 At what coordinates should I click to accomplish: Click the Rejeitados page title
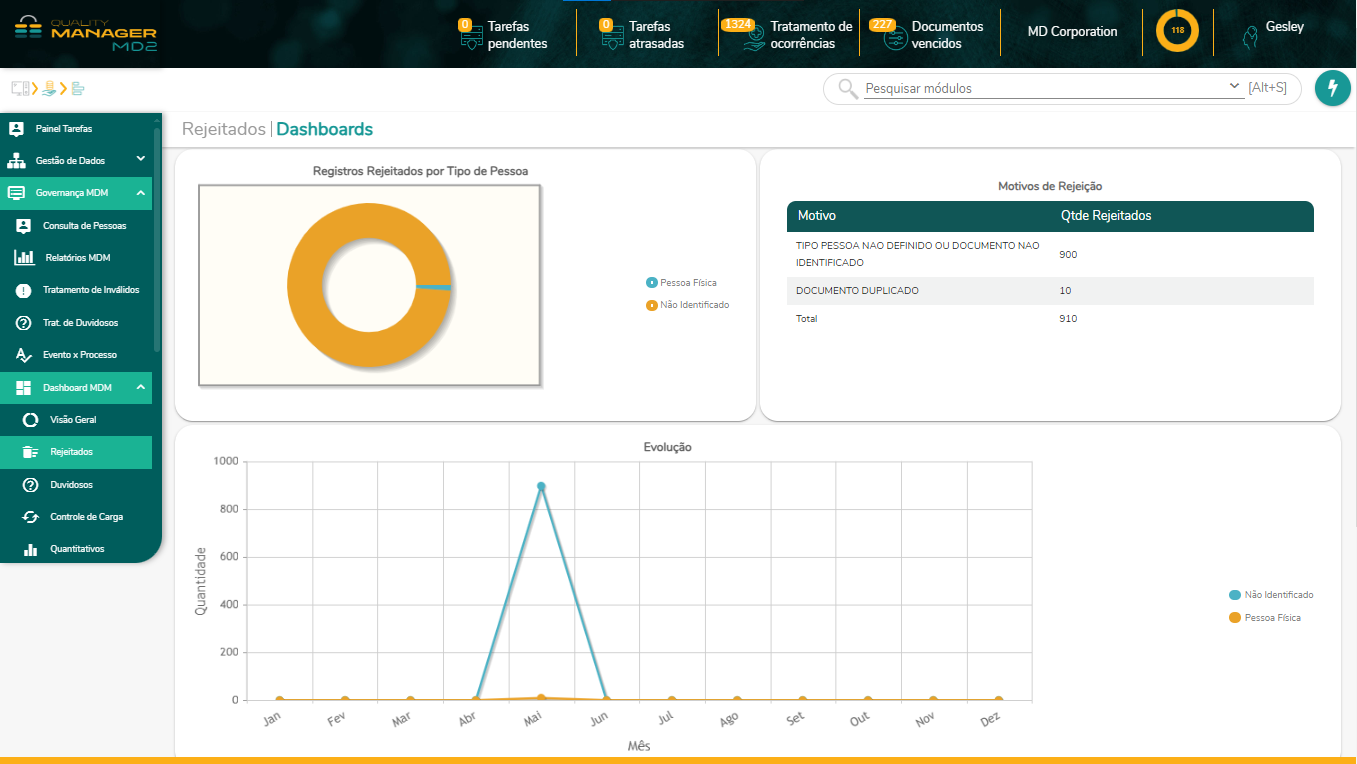[x=224, y=129]
